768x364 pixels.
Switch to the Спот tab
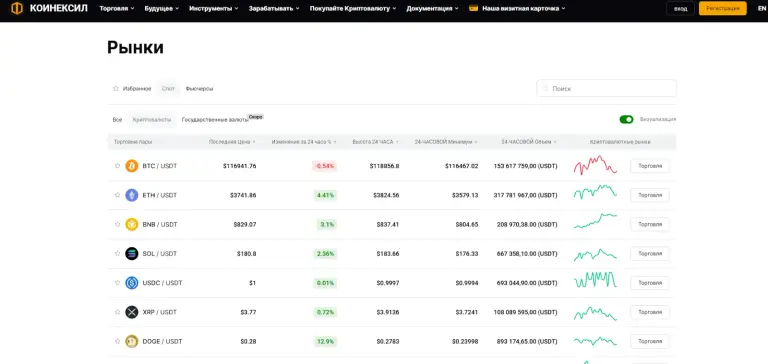click(x=168, y=89)
